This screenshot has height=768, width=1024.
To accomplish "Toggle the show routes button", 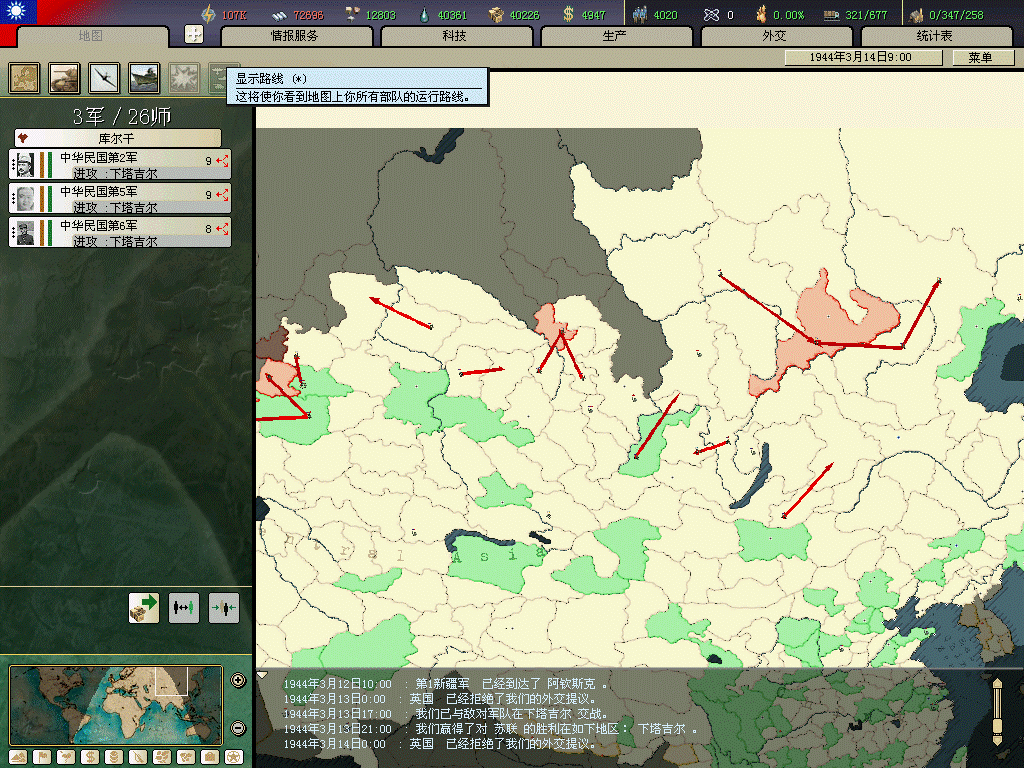I will [x=221, y=78].
